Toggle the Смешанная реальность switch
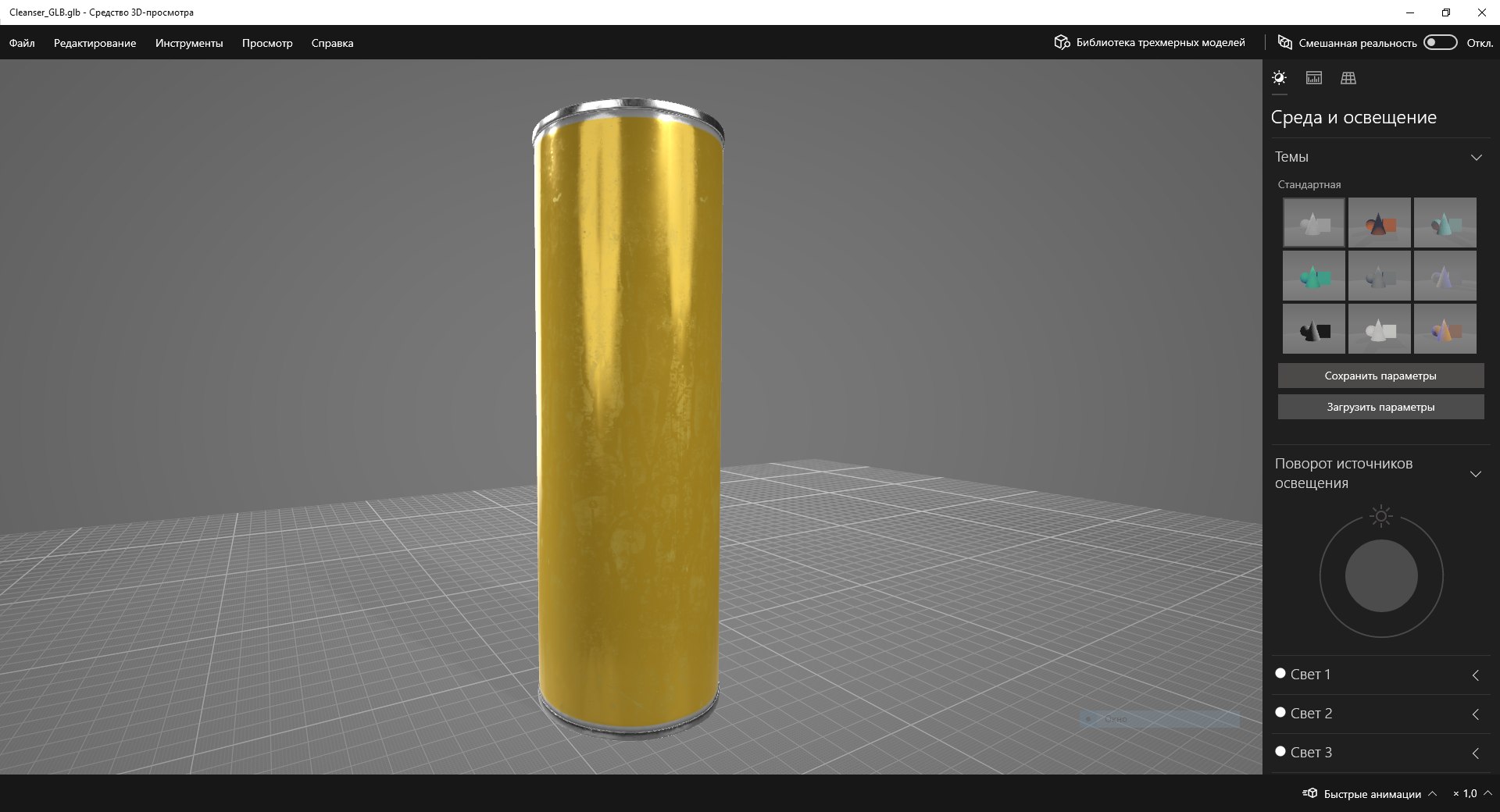 click(1441, 42)
